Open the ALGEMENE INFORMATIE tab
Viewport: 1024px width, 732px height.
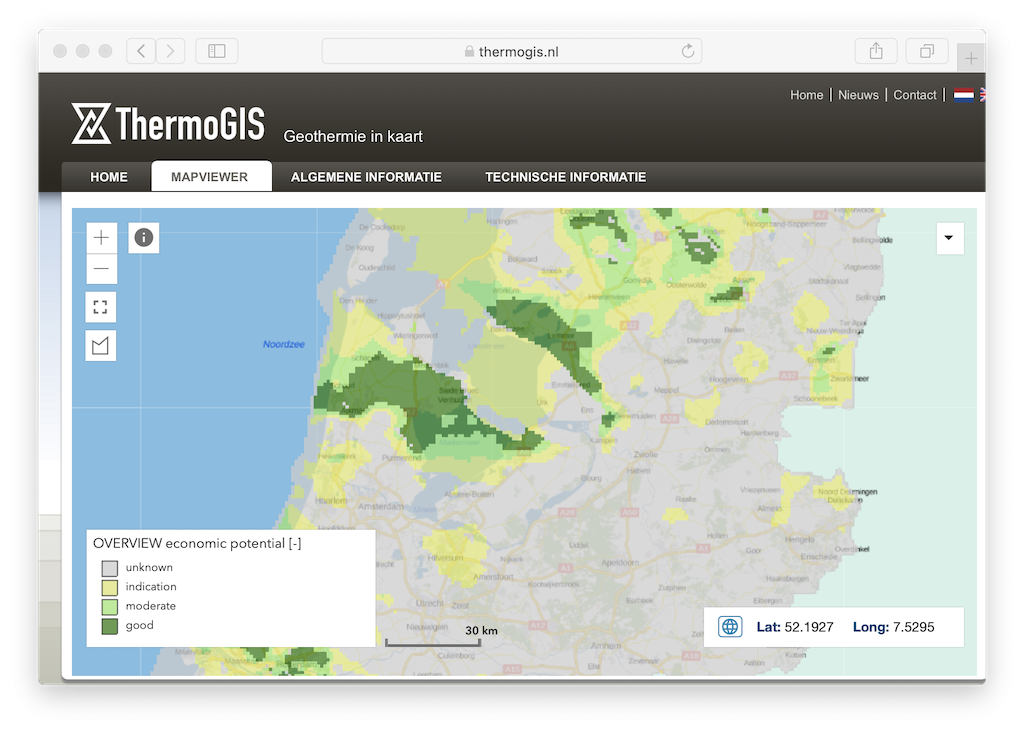366,177
